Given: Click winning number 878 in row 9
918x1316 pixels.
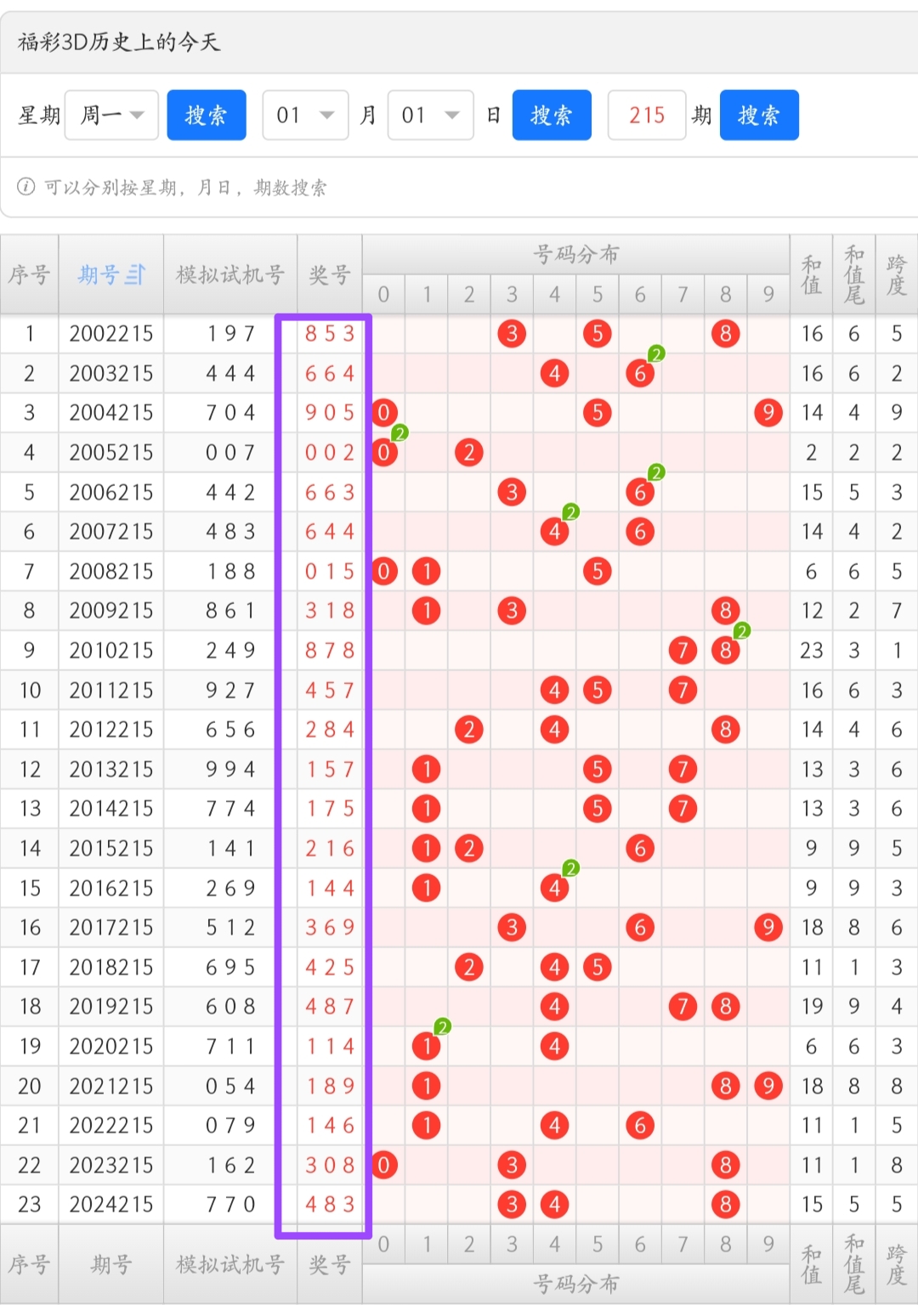Looking at the screenshot, I should (x=330, y=650).
